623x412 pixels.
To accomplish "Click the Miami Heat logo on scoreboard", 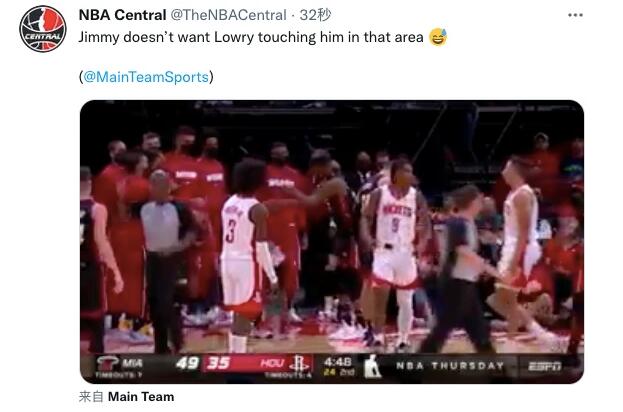I will [x=107, y=364].
